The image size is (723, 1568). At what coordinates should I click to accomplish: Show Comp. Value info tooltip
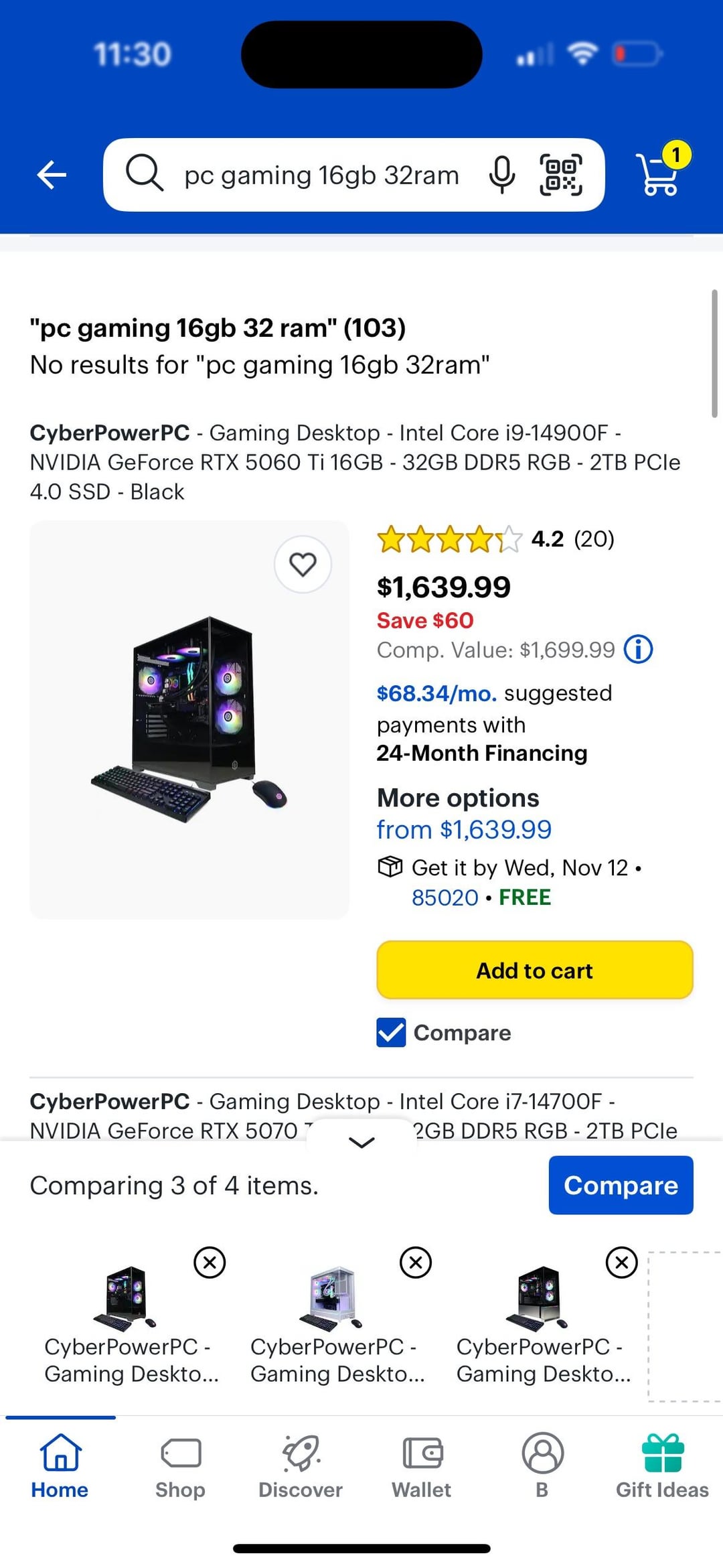tap(639, 649)
